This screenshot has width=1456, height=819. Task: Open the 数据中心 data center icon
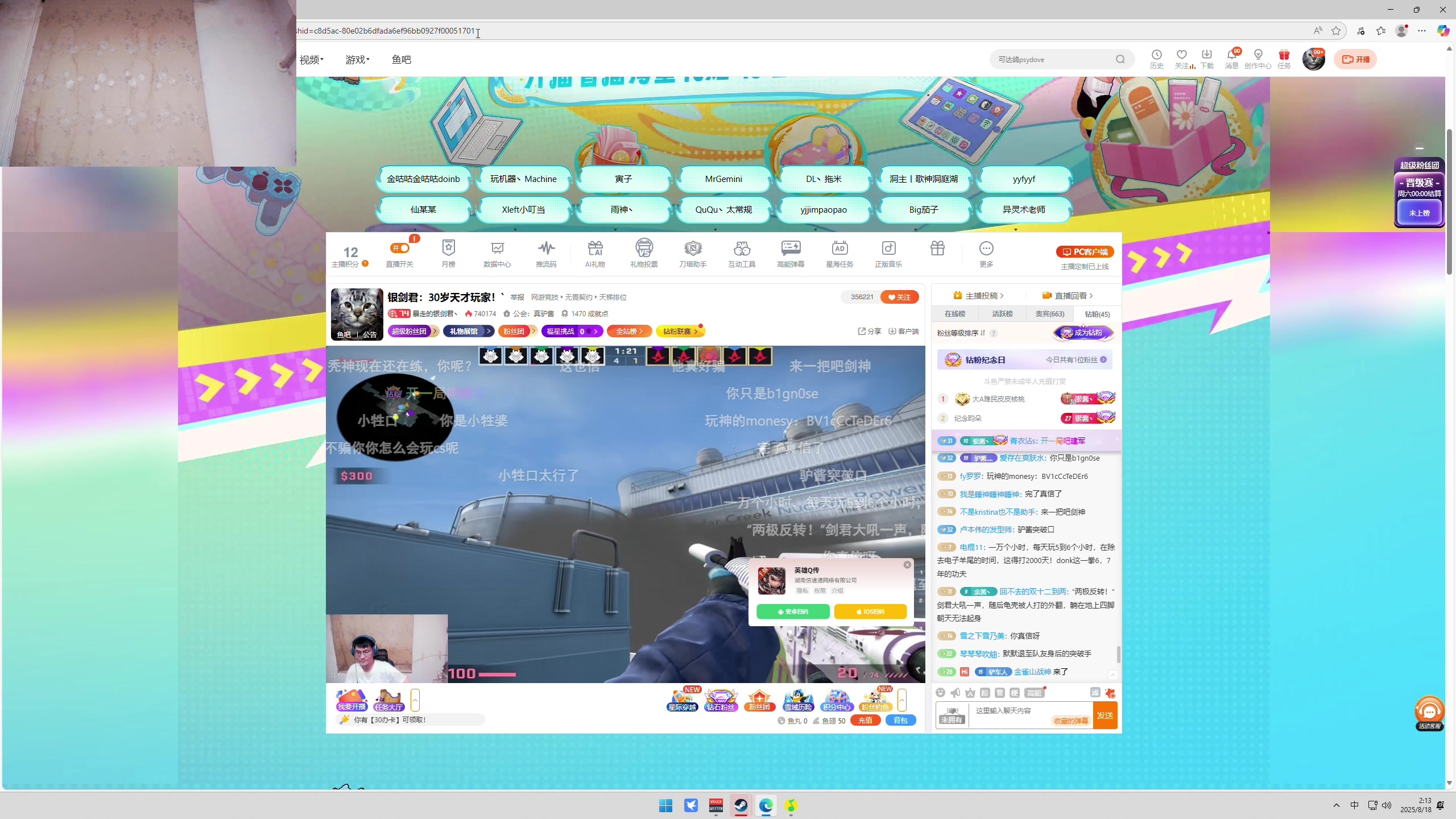(x=497, y=253)
